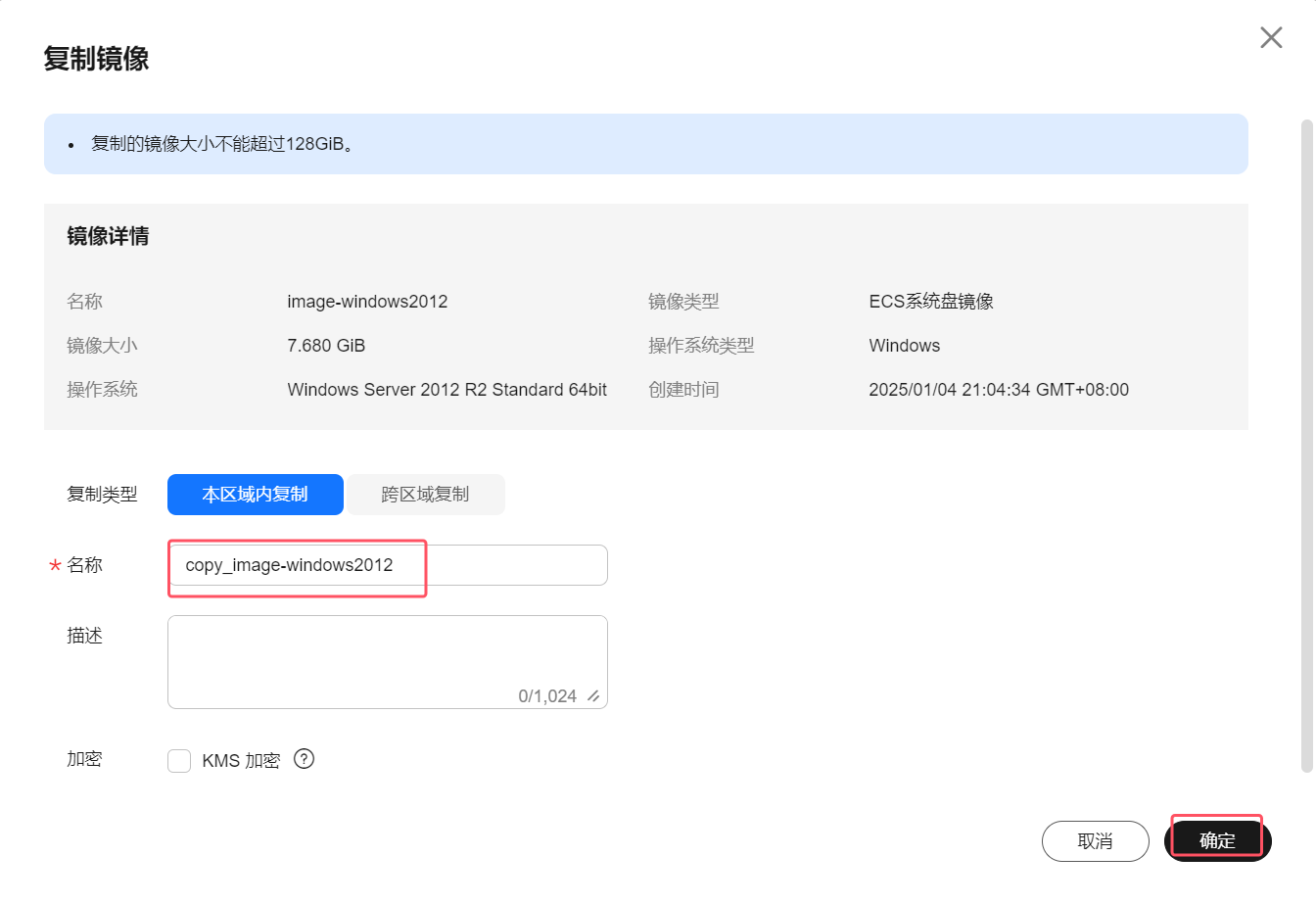The width and height of the screenshot is (1316, 904).
Task: Open KMS 加密 help question-mark icon
Action: [x=305, y=759]
